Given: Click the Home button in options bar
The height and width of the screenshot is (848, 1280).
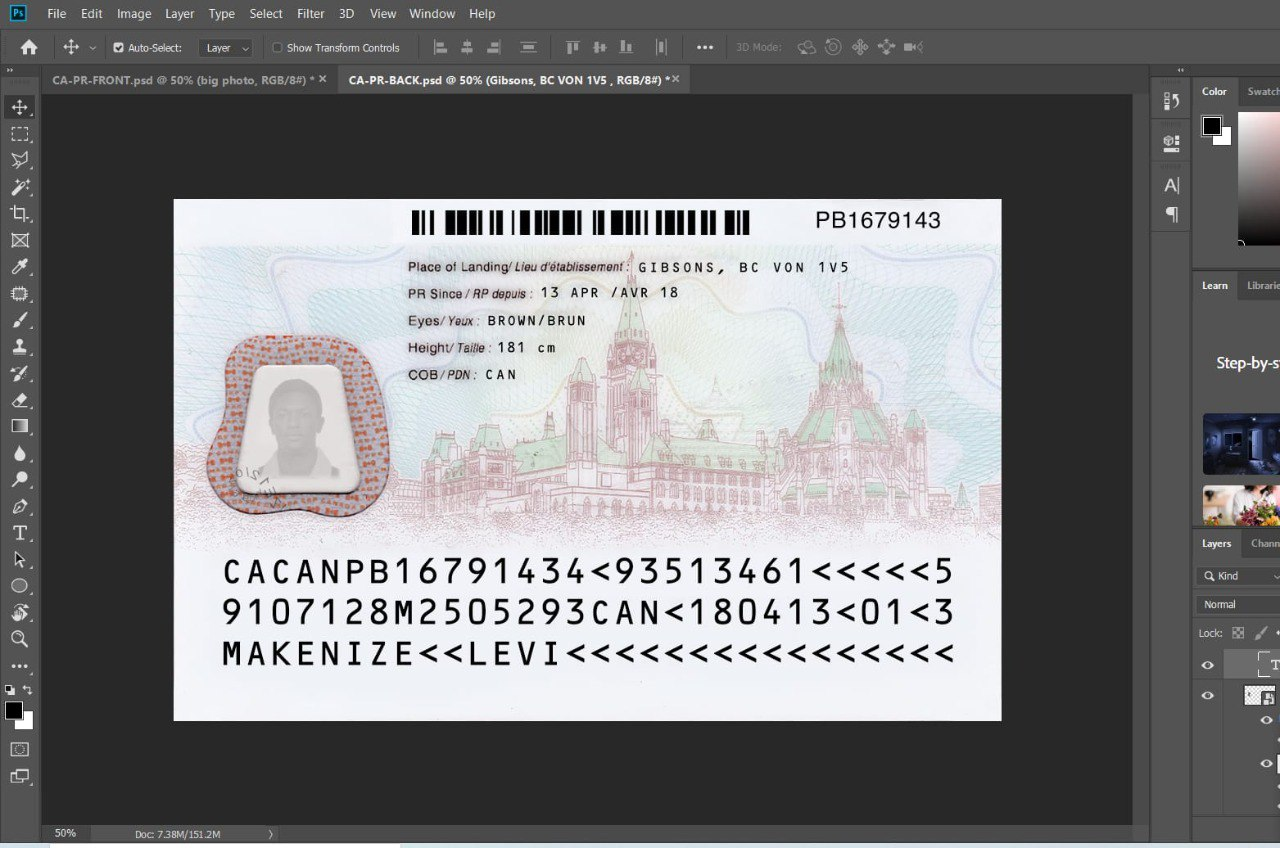Looking at the screenshot, I should (29, 47).
